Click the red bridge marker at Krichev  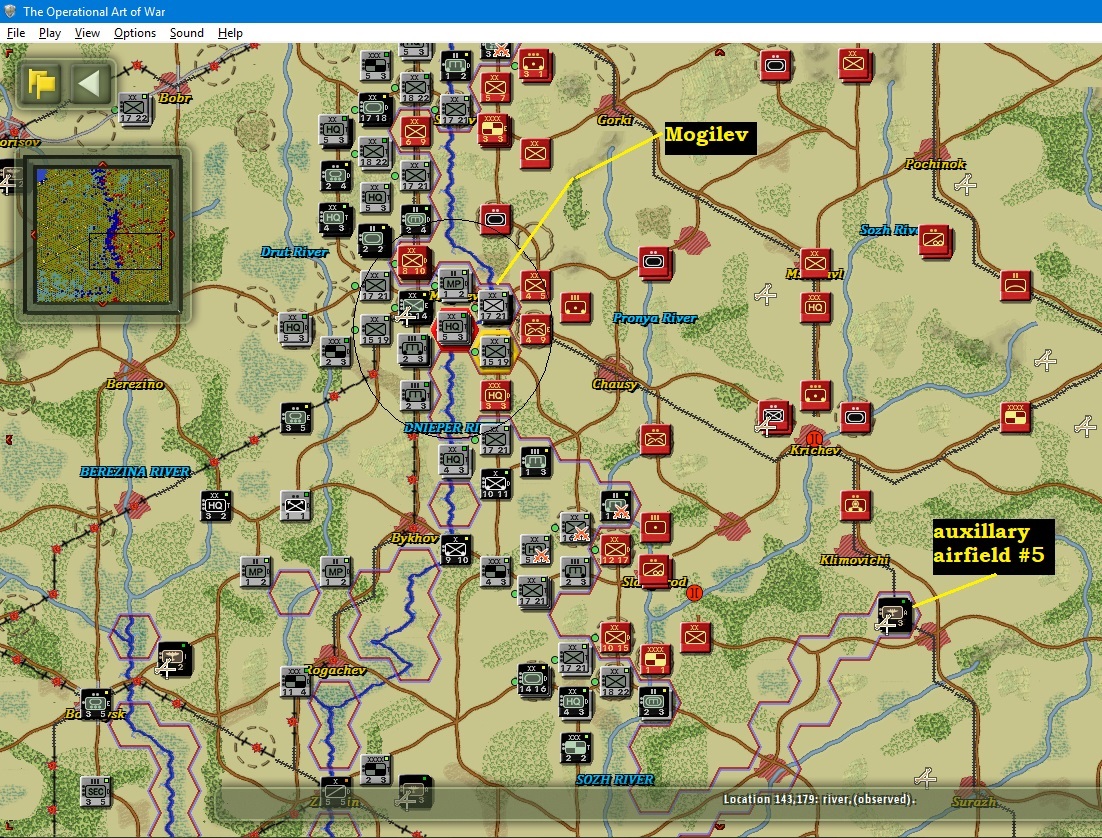(814, 439)
